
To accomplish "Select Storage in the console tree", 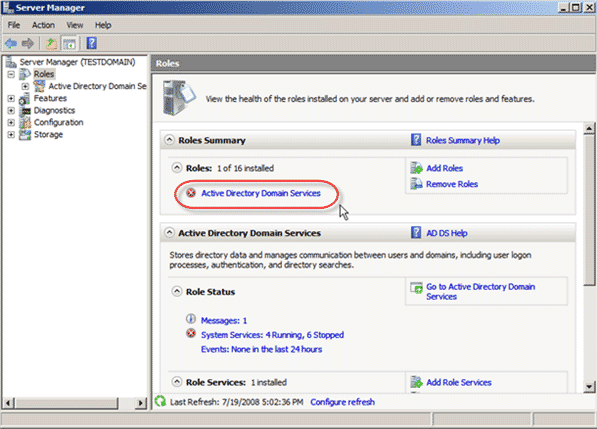I will [48, 134].
